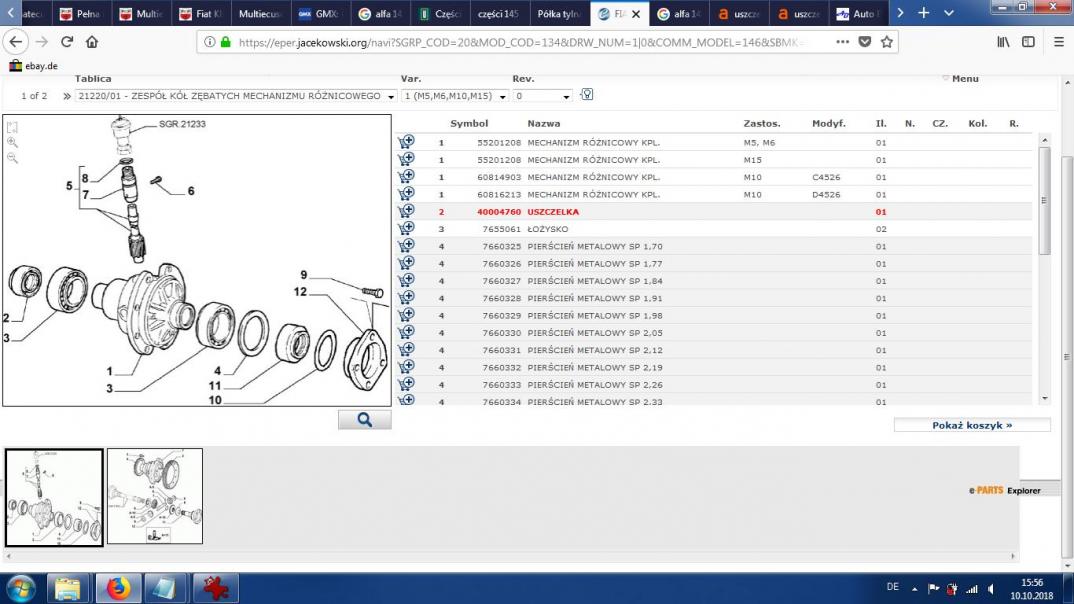Add USZCZELKA 40004760 to cart
The height and width of the screenshot is (604, 1074).
click(406, 212)
